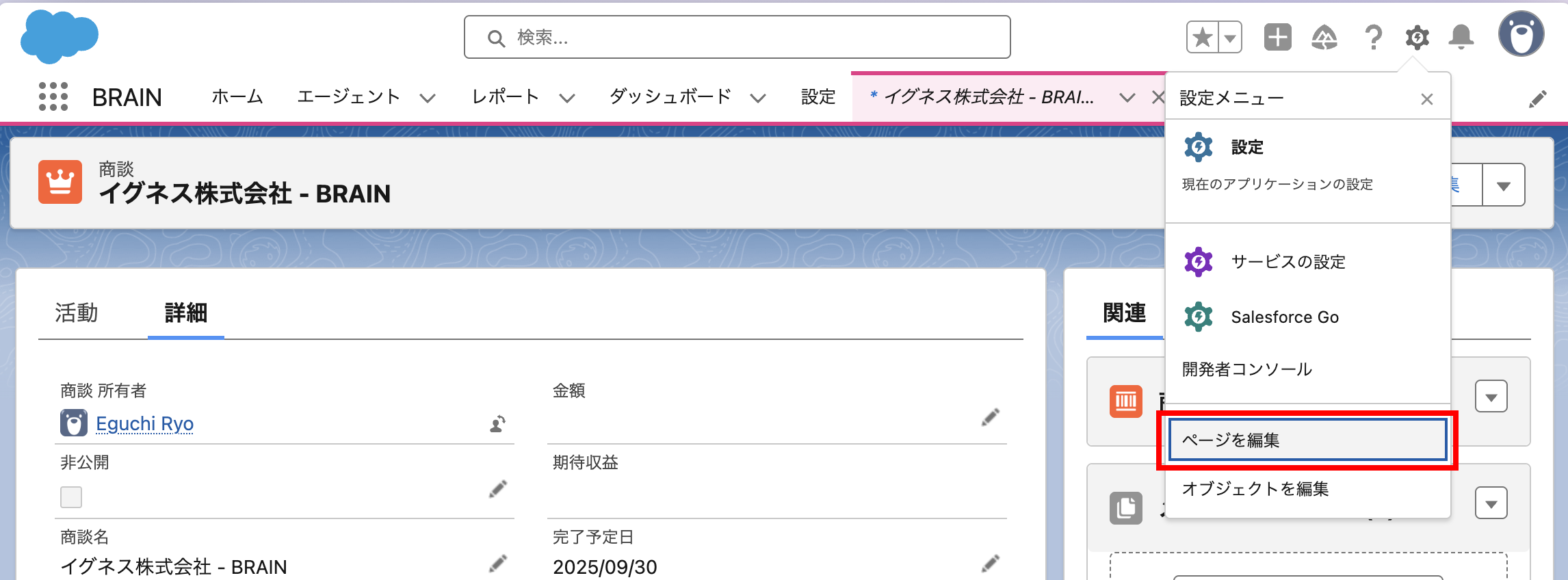Add page to favorites star icon
The image size is (1568, 580).
pos(1202,37)
